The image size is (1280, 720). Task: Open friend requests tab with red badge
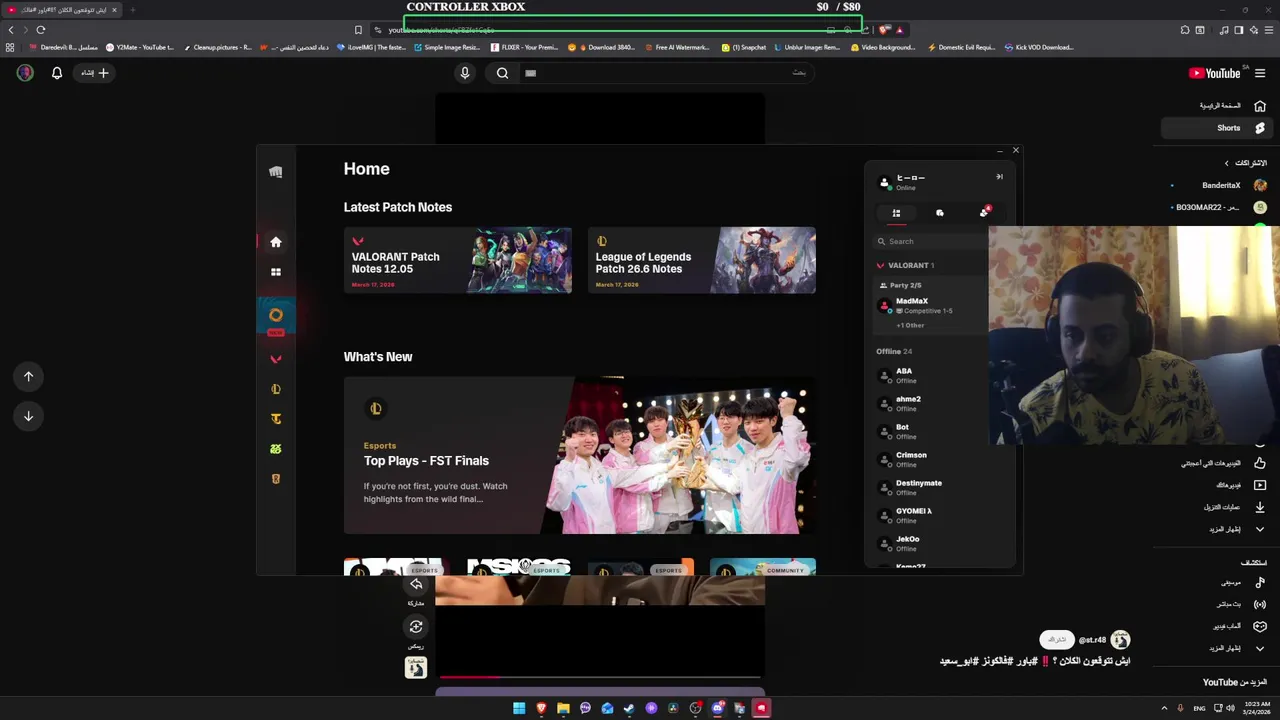click(984, 213)
